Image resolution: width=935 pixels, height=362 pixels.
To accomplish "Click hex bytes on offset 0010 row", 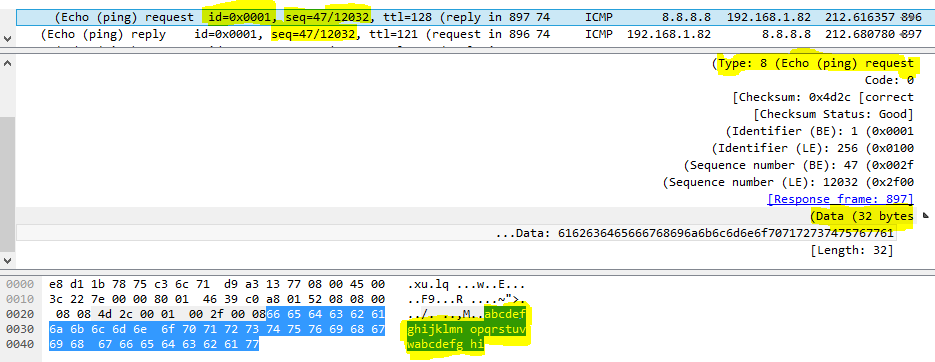I will click(x=217, y=299).
